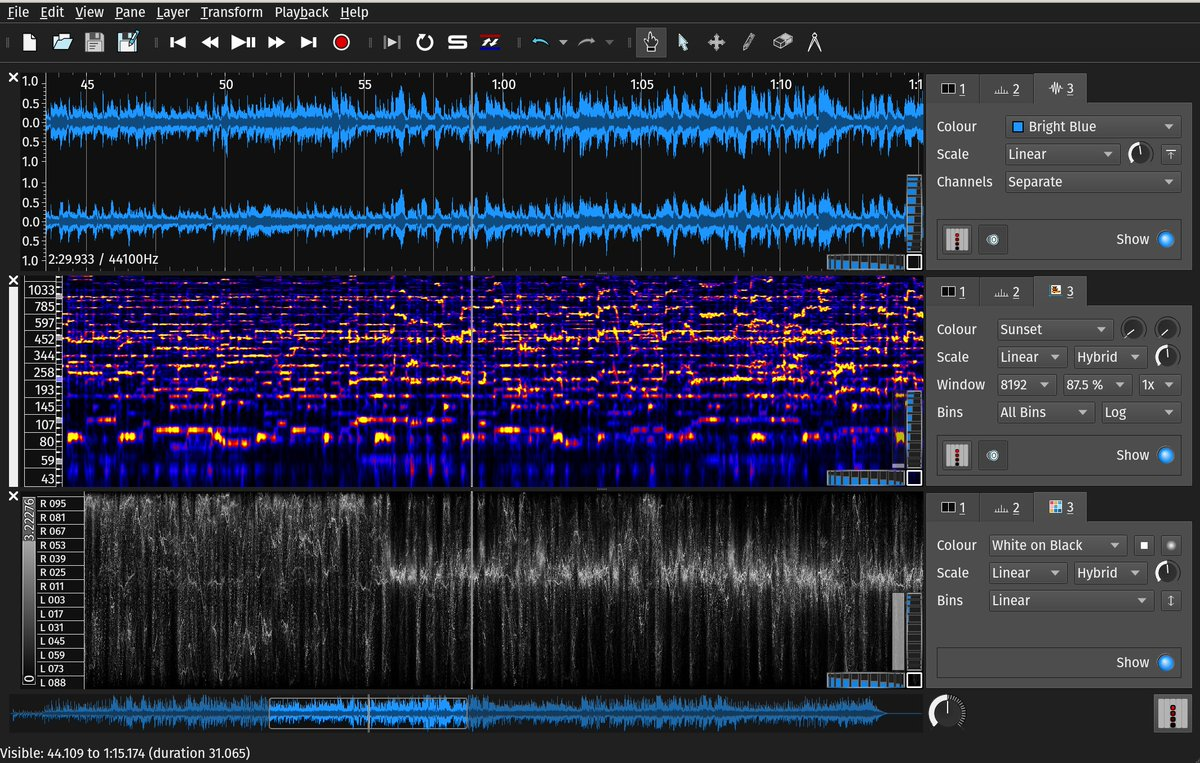Toggle Show for the spectrogram layer
This screenshot has height=763, width=1200.
coord(1165,455)
